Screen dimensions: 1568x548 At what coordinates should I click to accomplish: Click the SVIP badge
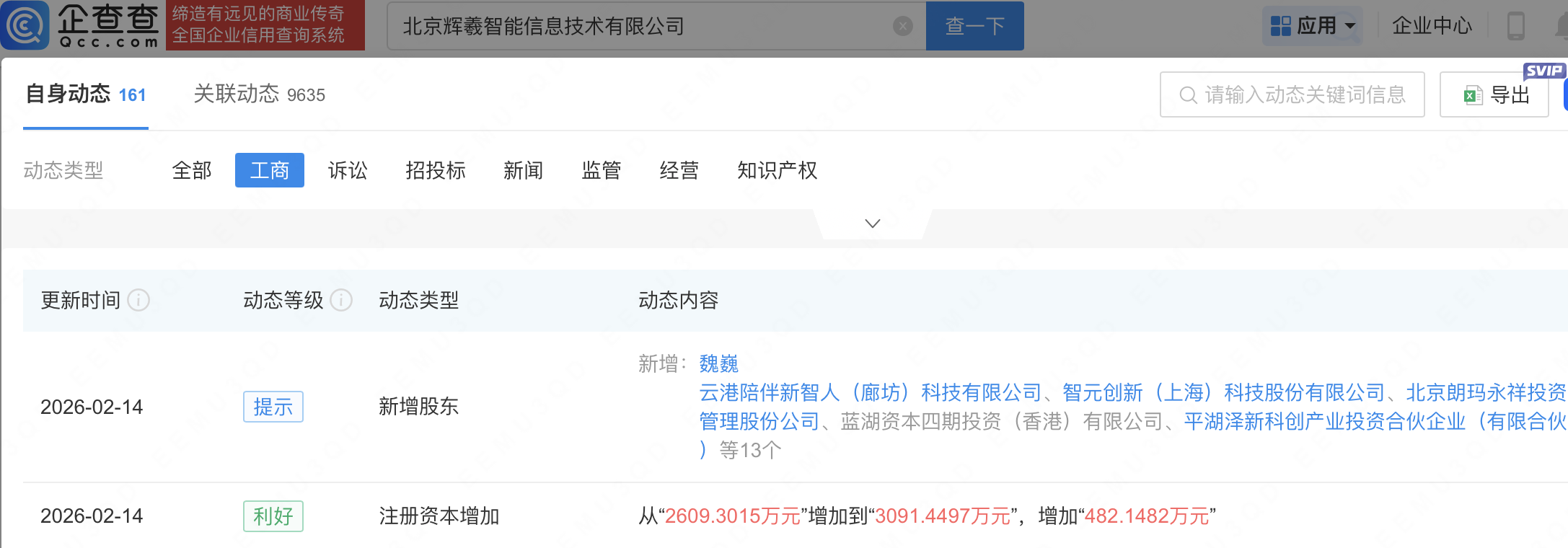coord(1543,71)
